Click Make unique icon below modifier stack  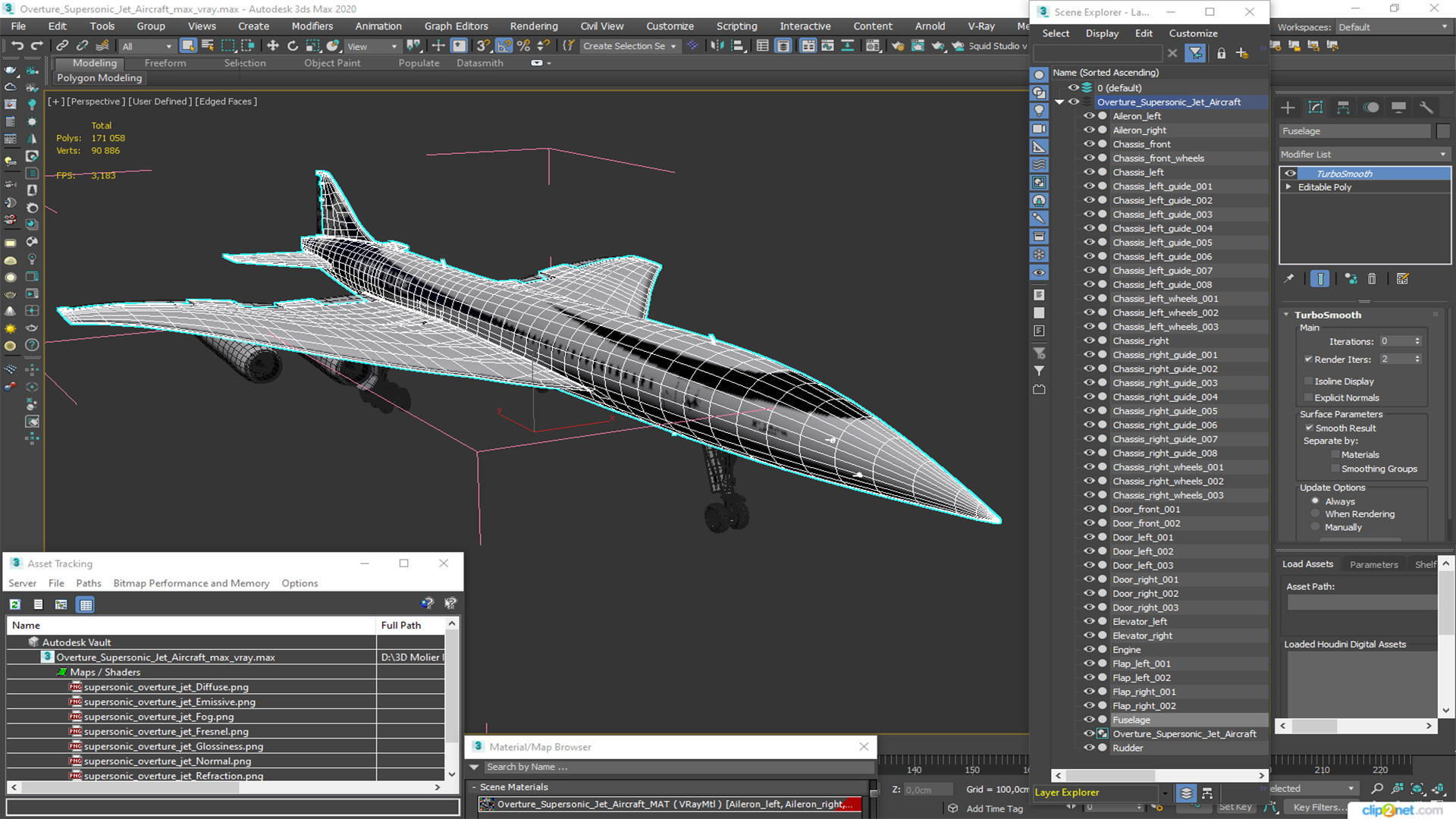click(1351, 279)
